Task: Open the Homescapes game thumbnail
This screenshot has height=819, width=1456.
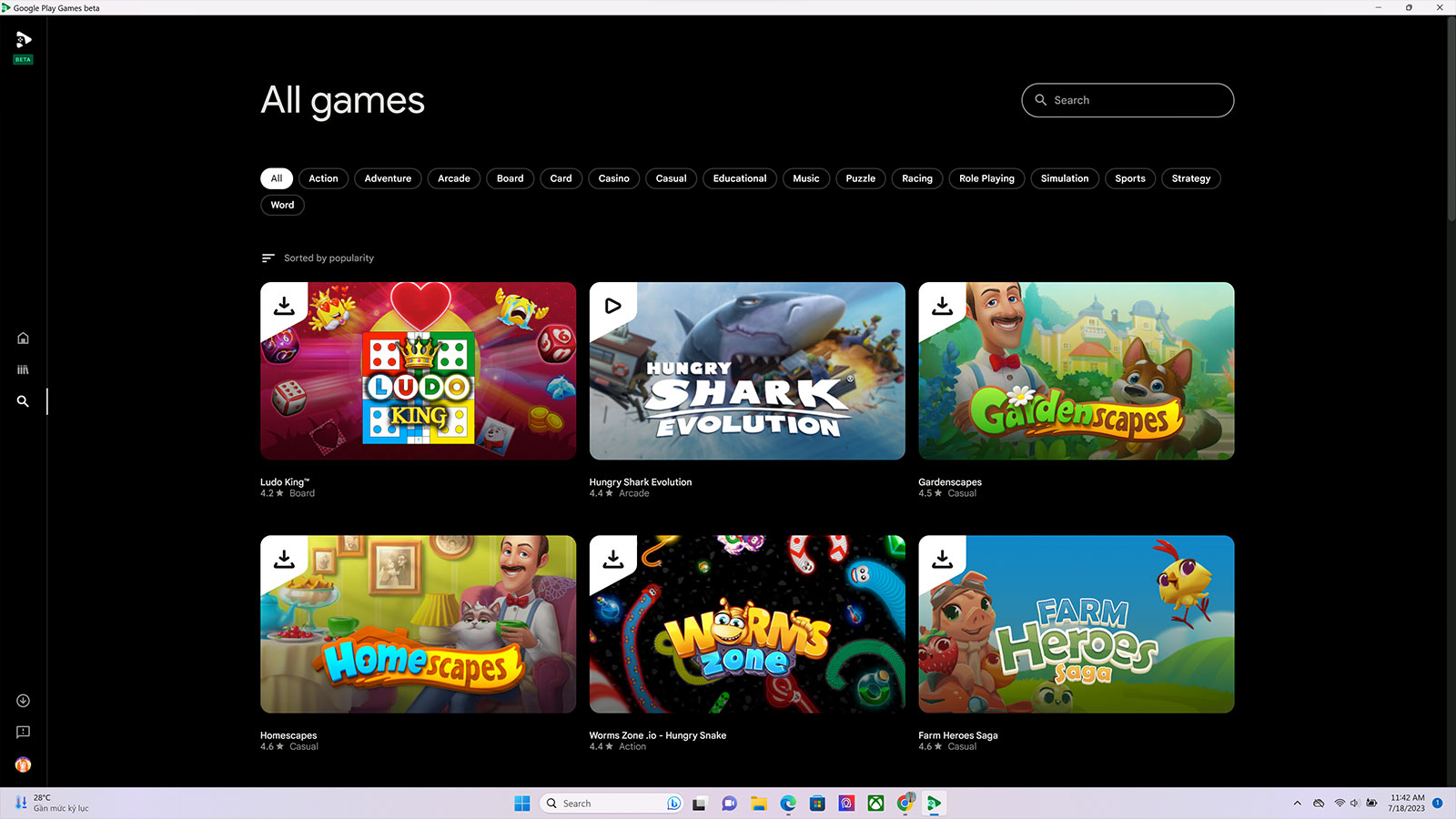Action: [x=419, y=624]
